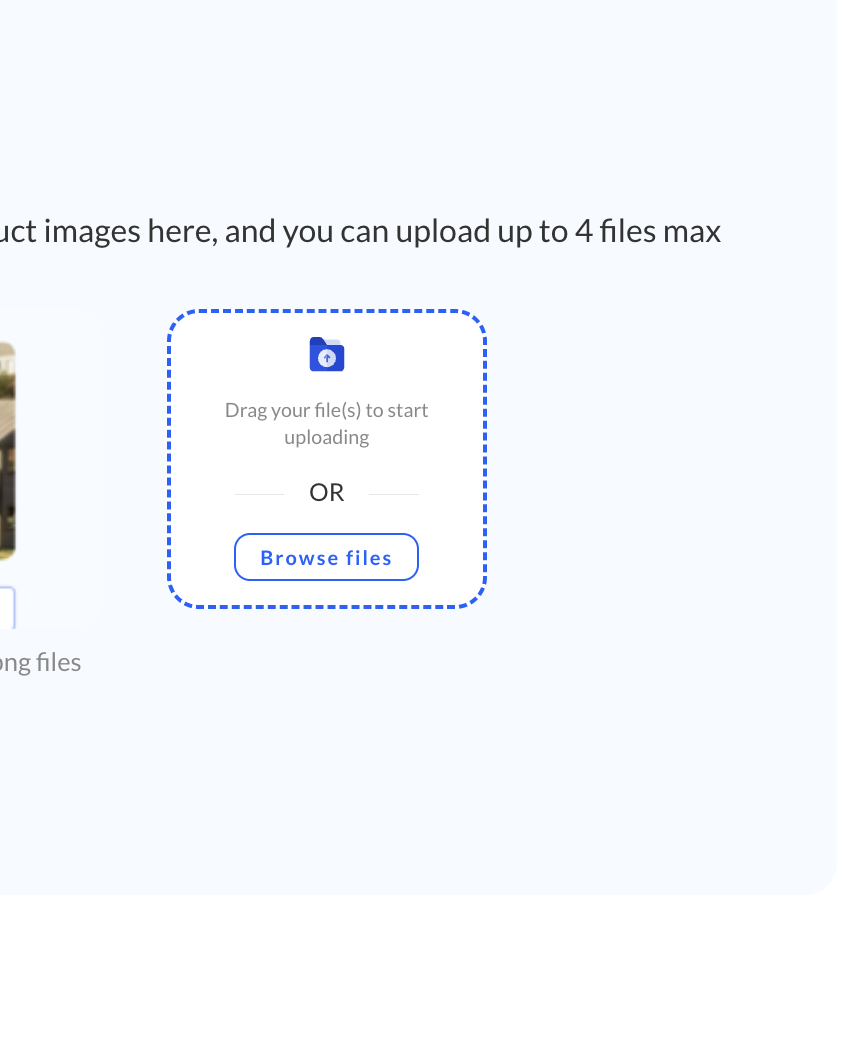Click the blue folder upload icon

coord(327,354)
